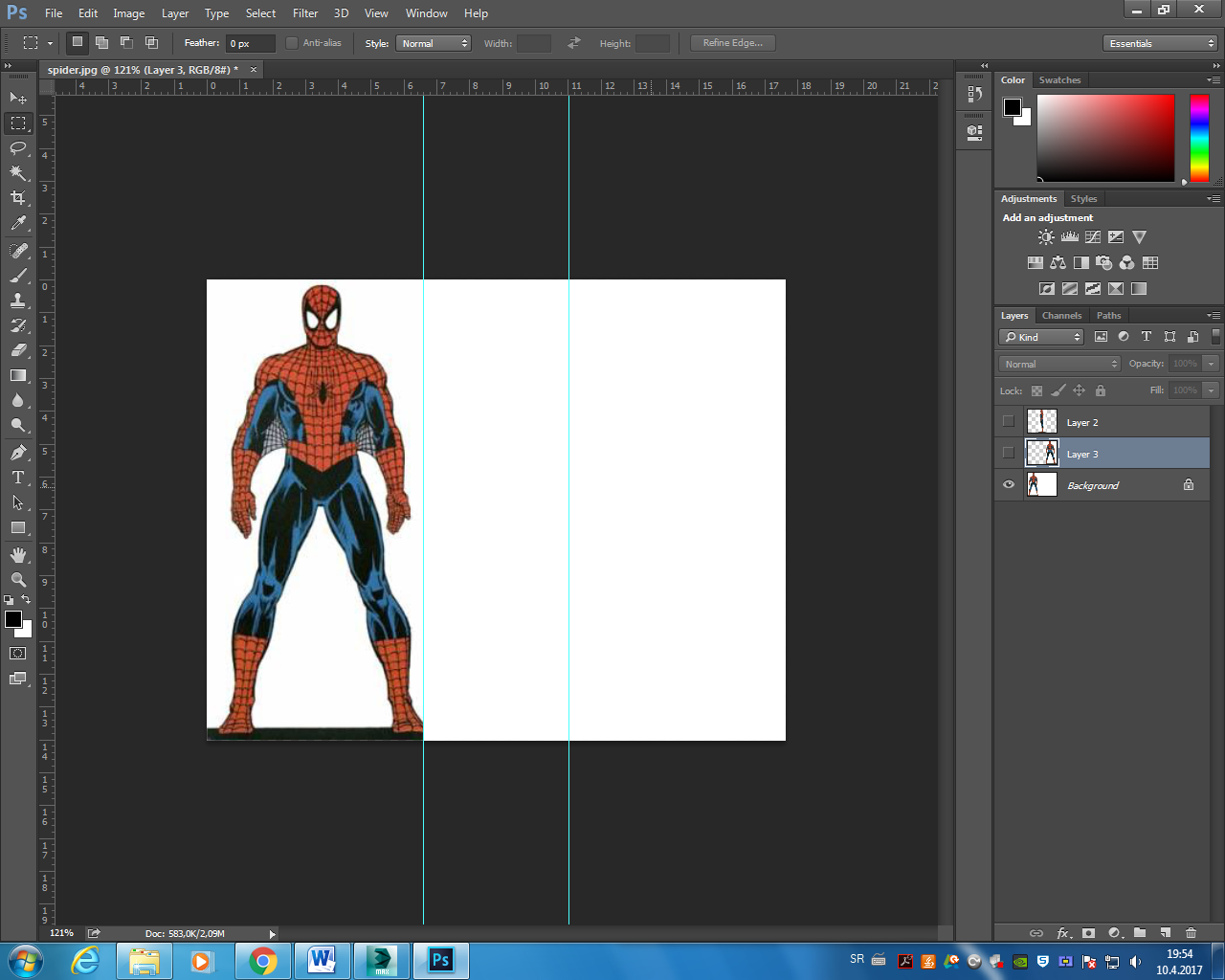Close the spider.jpg document tab
This screenshot has width=1225, height=980.
coord(254,69)
